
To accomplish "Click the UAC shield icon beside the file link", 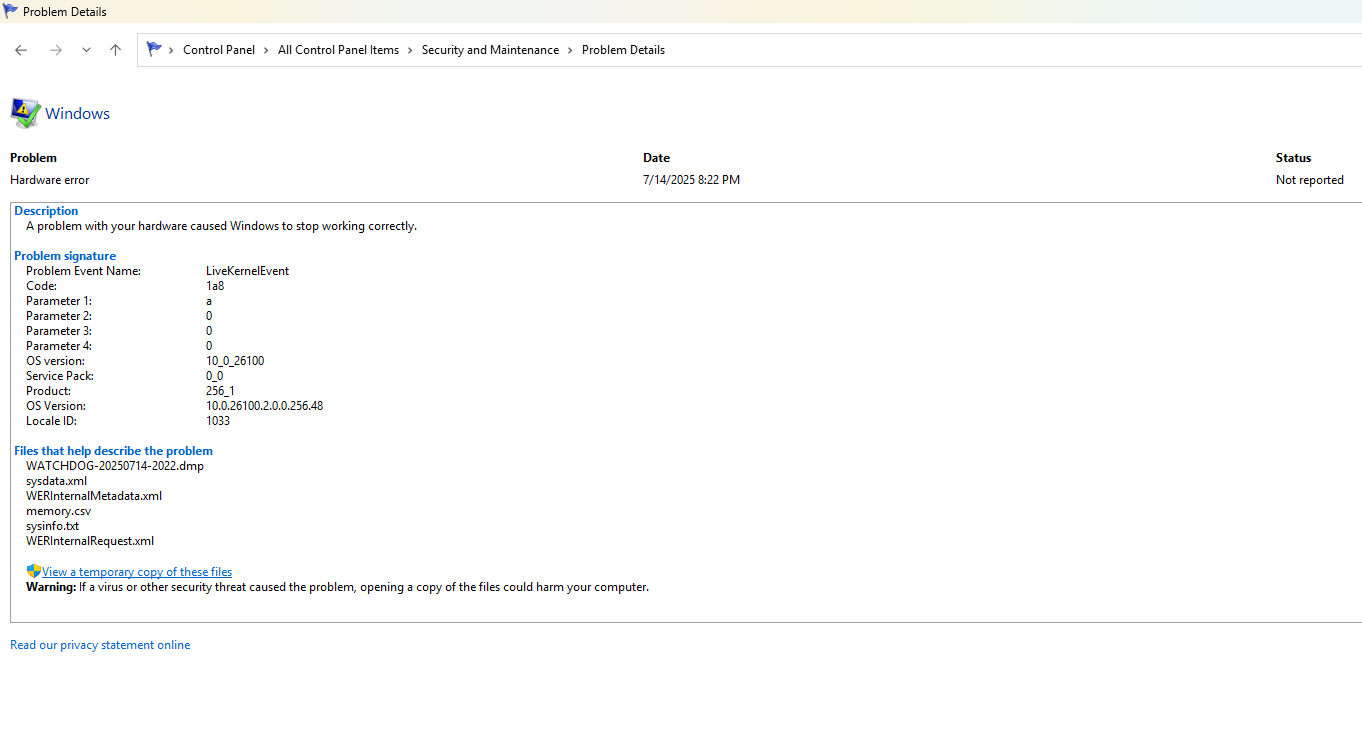I will point(33,571).
